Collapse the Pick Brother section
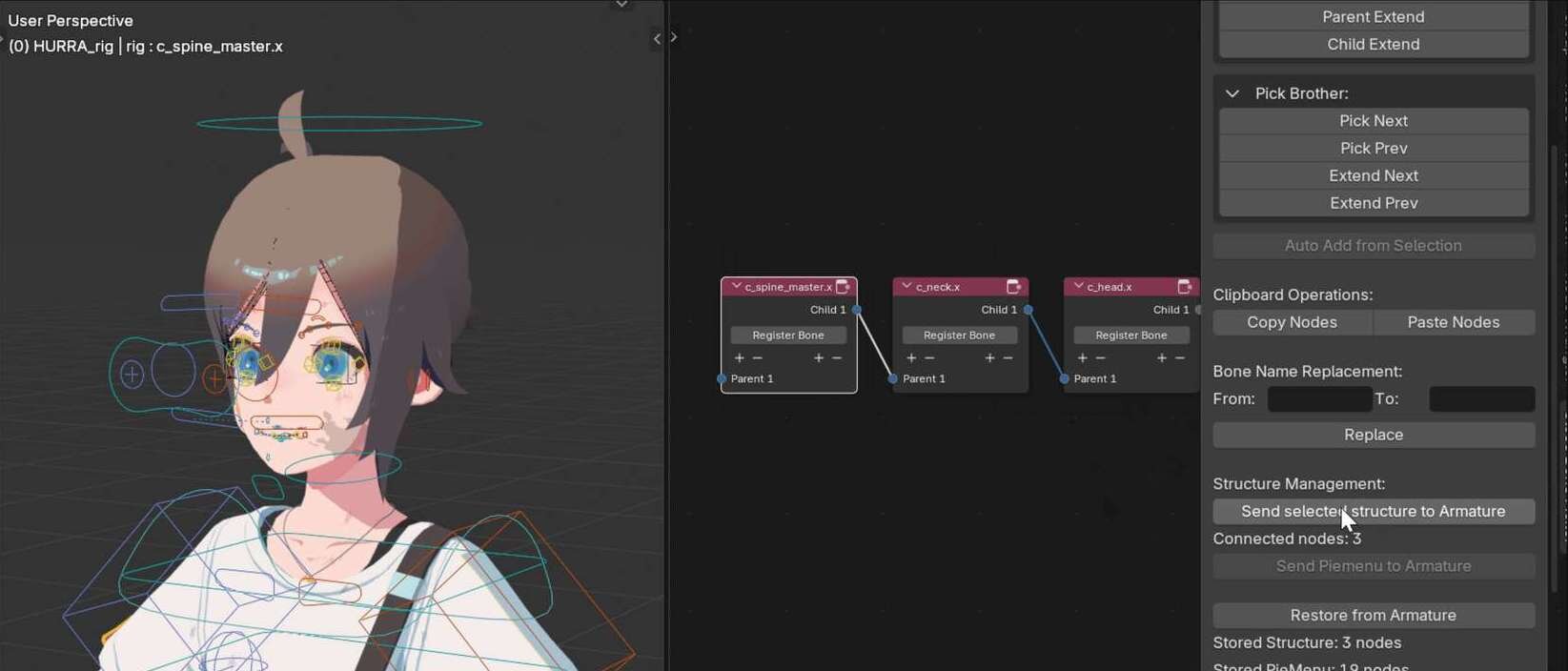 [x=1232, y=93]
